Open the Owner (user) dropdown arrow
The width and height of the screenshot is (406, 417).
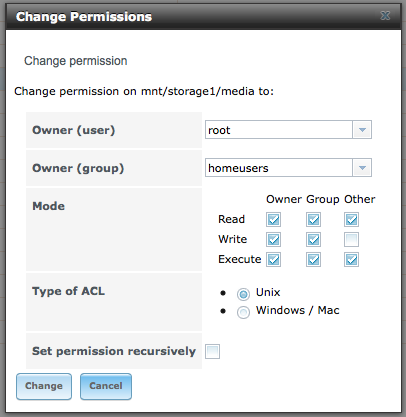pos(362,130)
